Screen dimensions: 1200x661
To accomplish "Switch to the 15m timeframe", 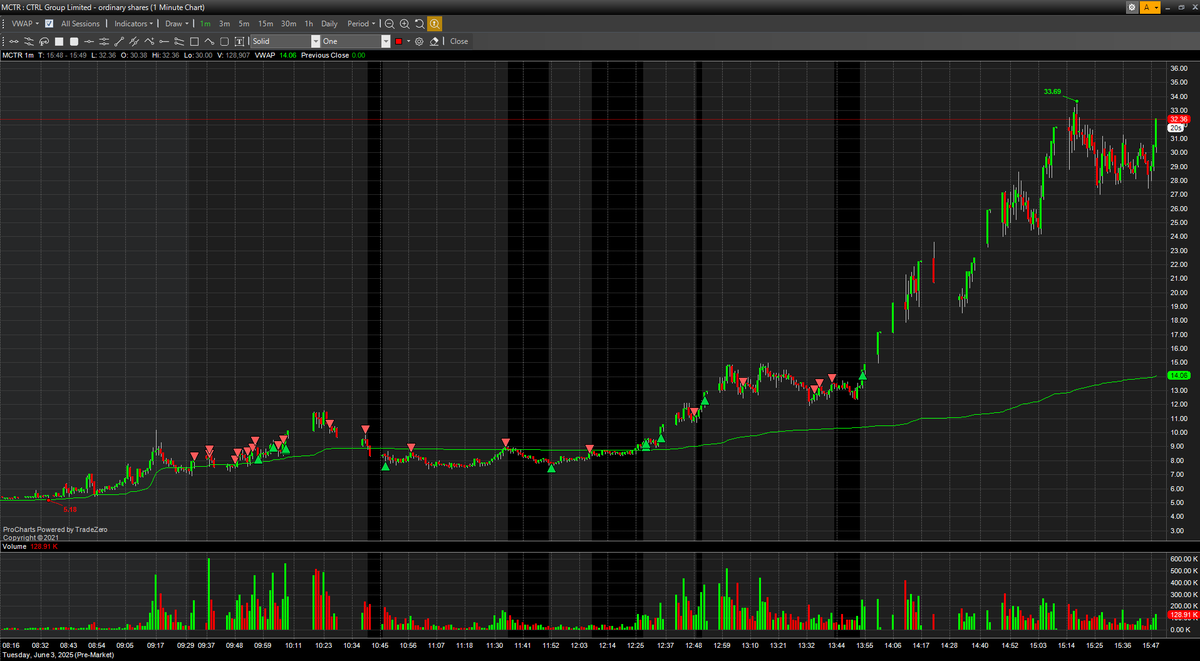I will pyautogui.click(x=265, y=23).
